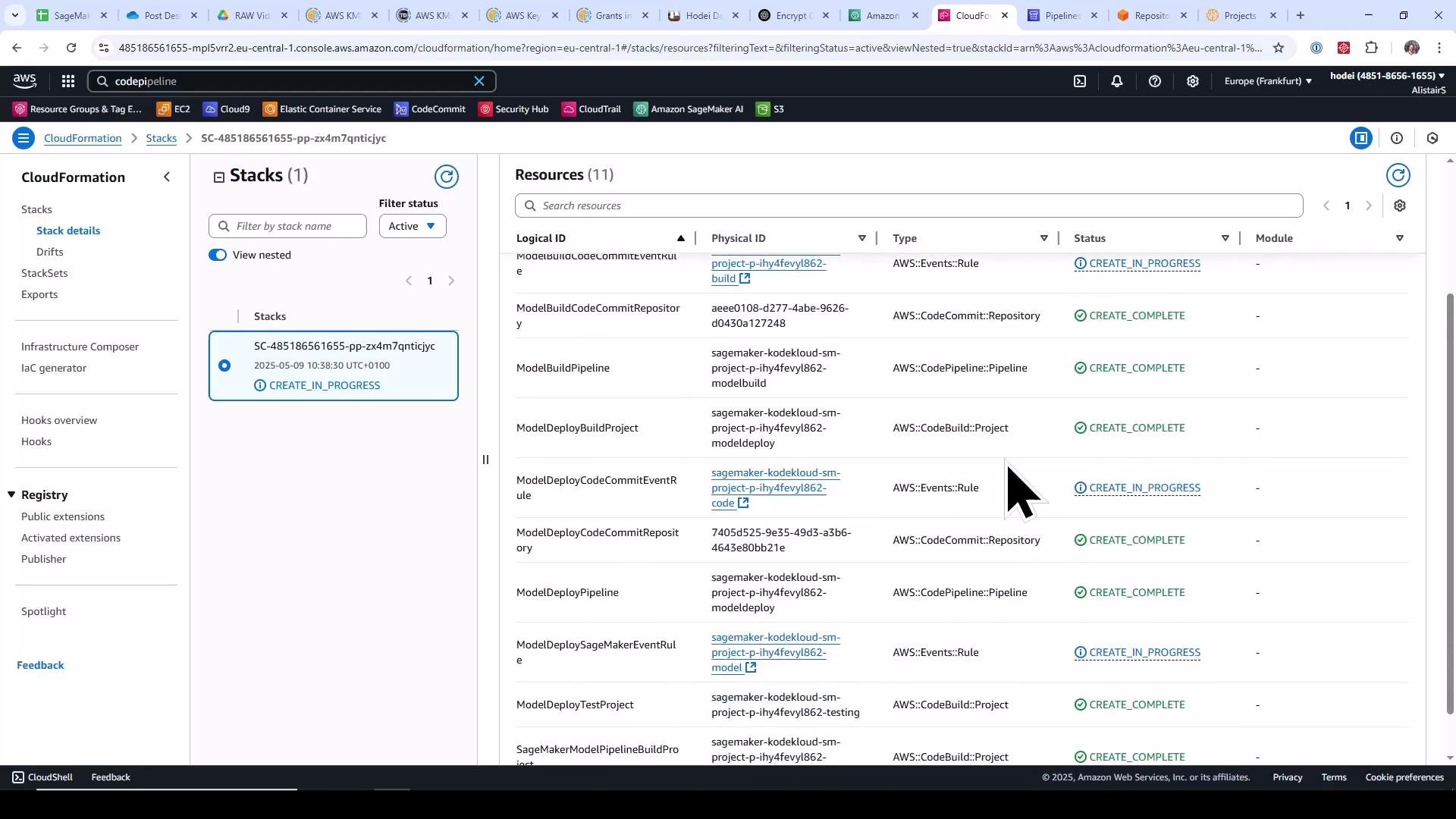This screenshot has height=819, width=1456.
Task: Open Module column filter arrow
Action: coord(1400,238)
